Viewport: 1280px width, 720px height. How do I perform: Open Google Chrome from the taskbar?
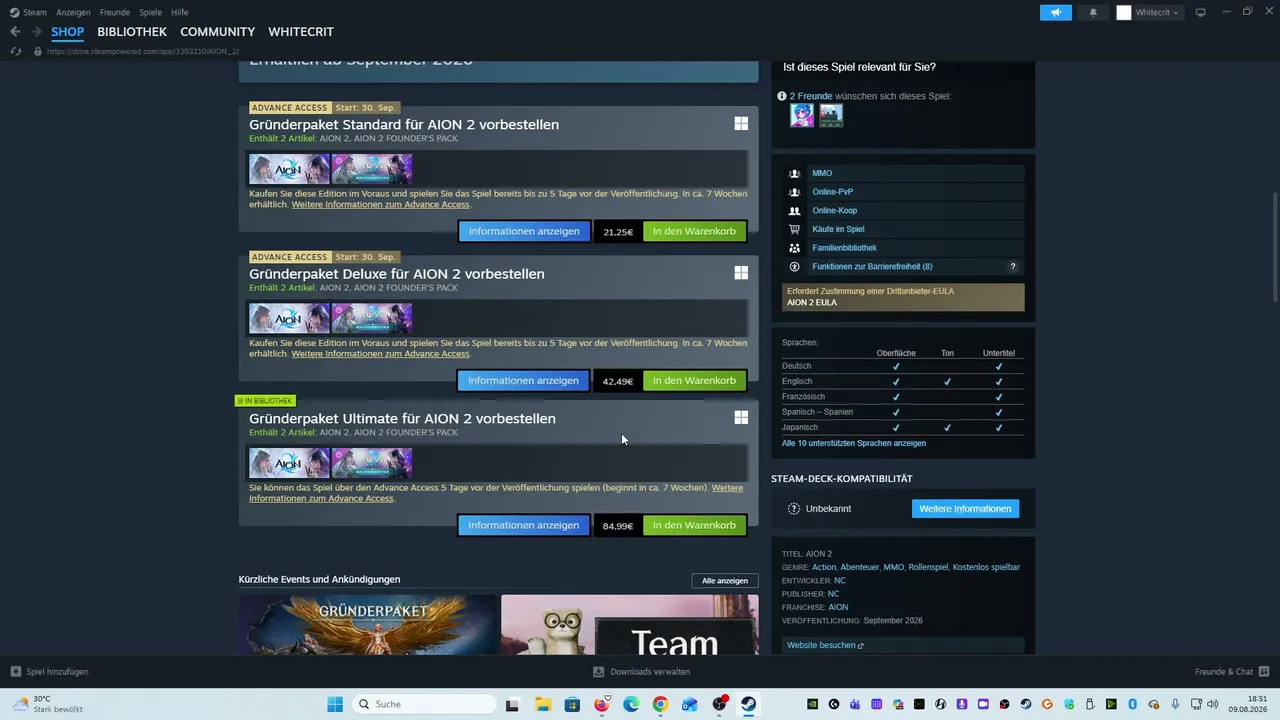pyautogui.click(x=660, y=704)
